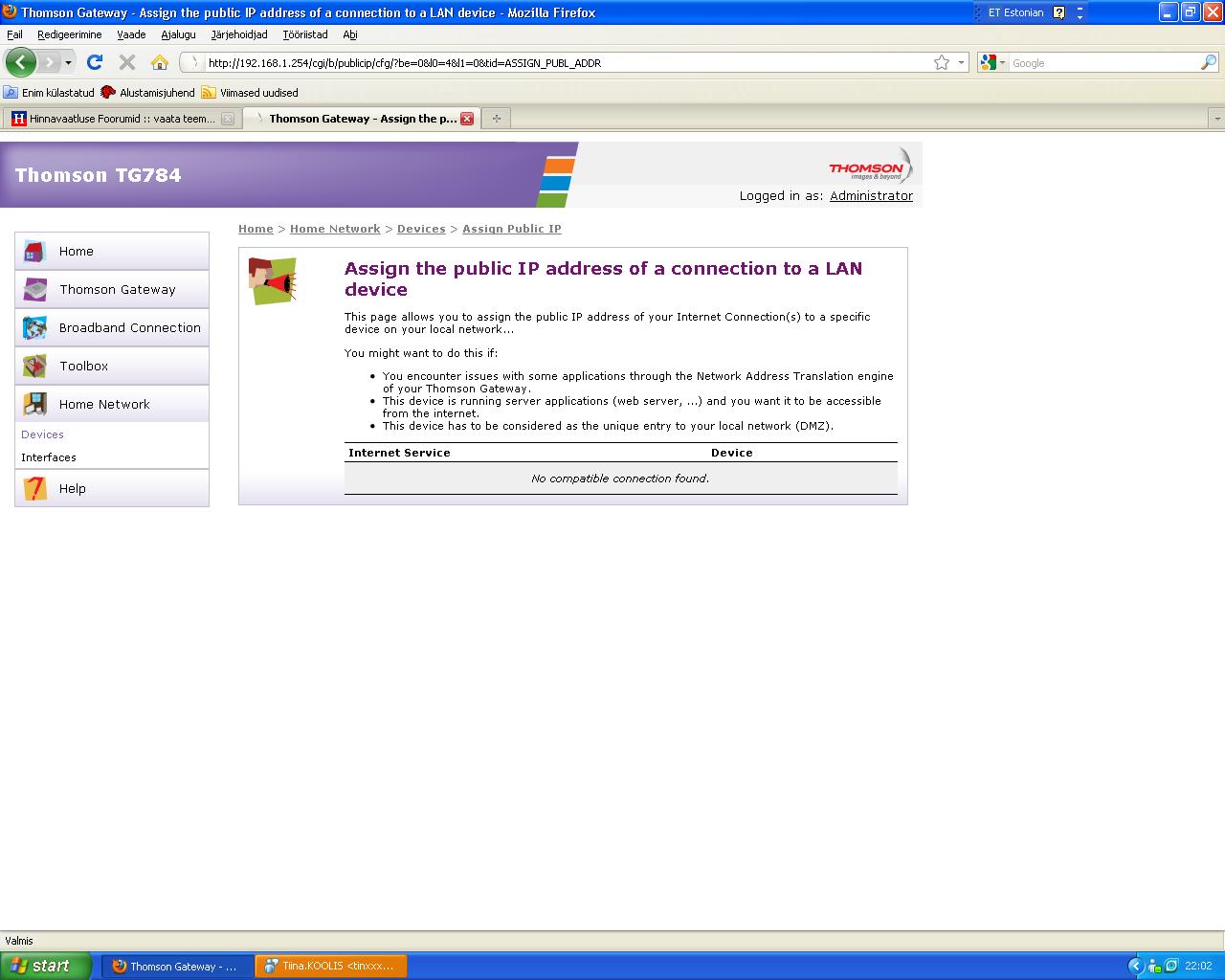
Task: Click the language bar help icon
Action: click(x=1058, y=12)
